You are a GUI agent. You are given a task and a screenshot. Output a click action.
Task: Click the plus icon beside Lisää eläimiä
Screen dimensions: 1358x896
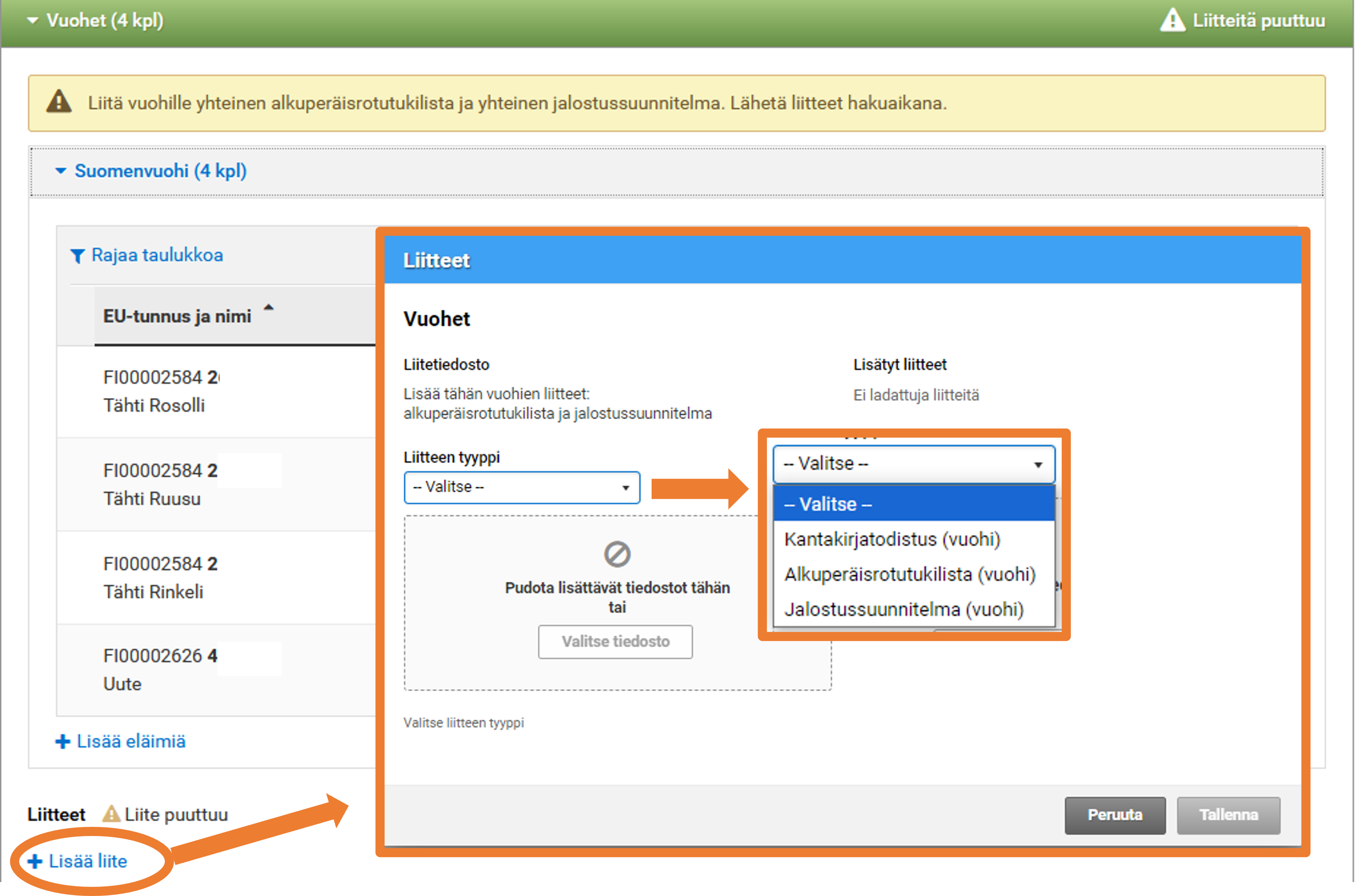click(63, 742)
